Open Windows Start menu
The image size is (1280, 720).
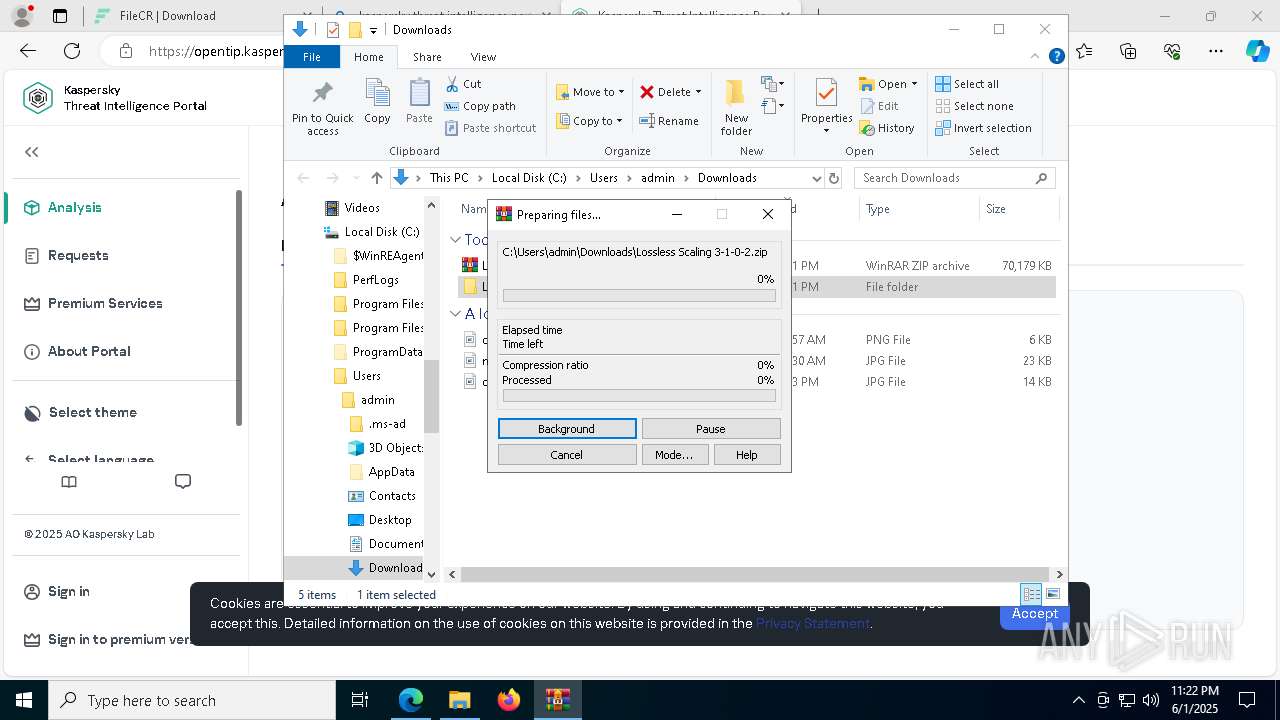coord(24,700)
